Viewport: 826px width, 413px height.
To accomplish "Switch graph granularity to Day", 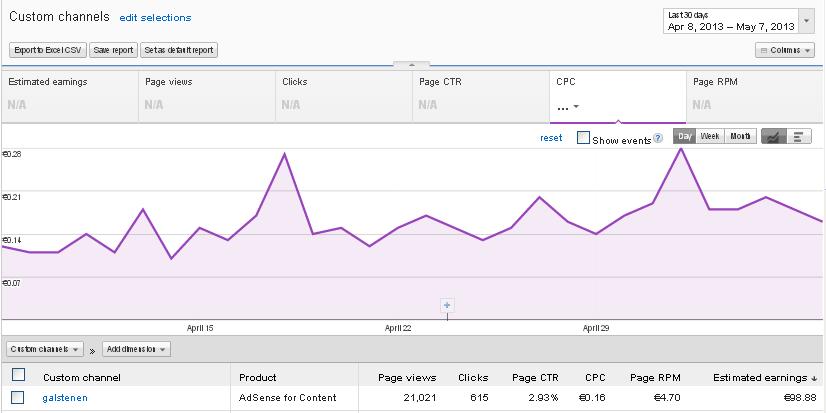I will [685, 136].
